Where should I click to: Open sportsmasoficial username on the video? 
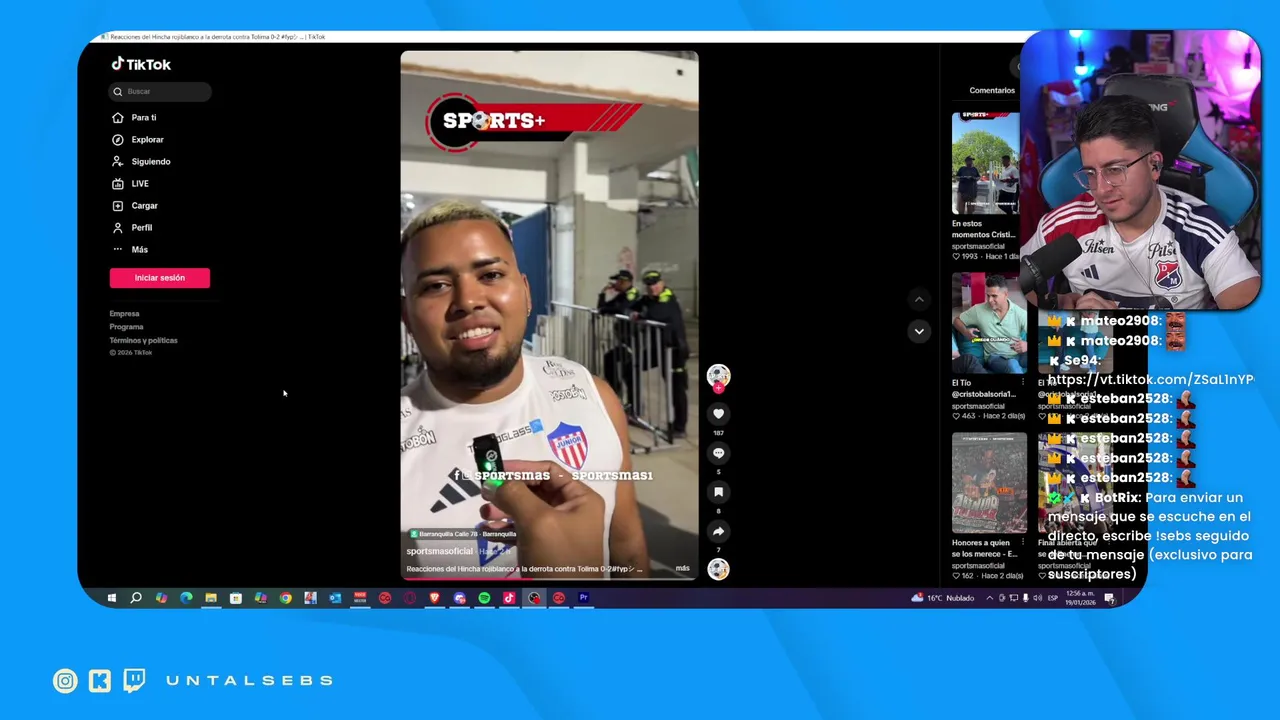click(439, 551)
